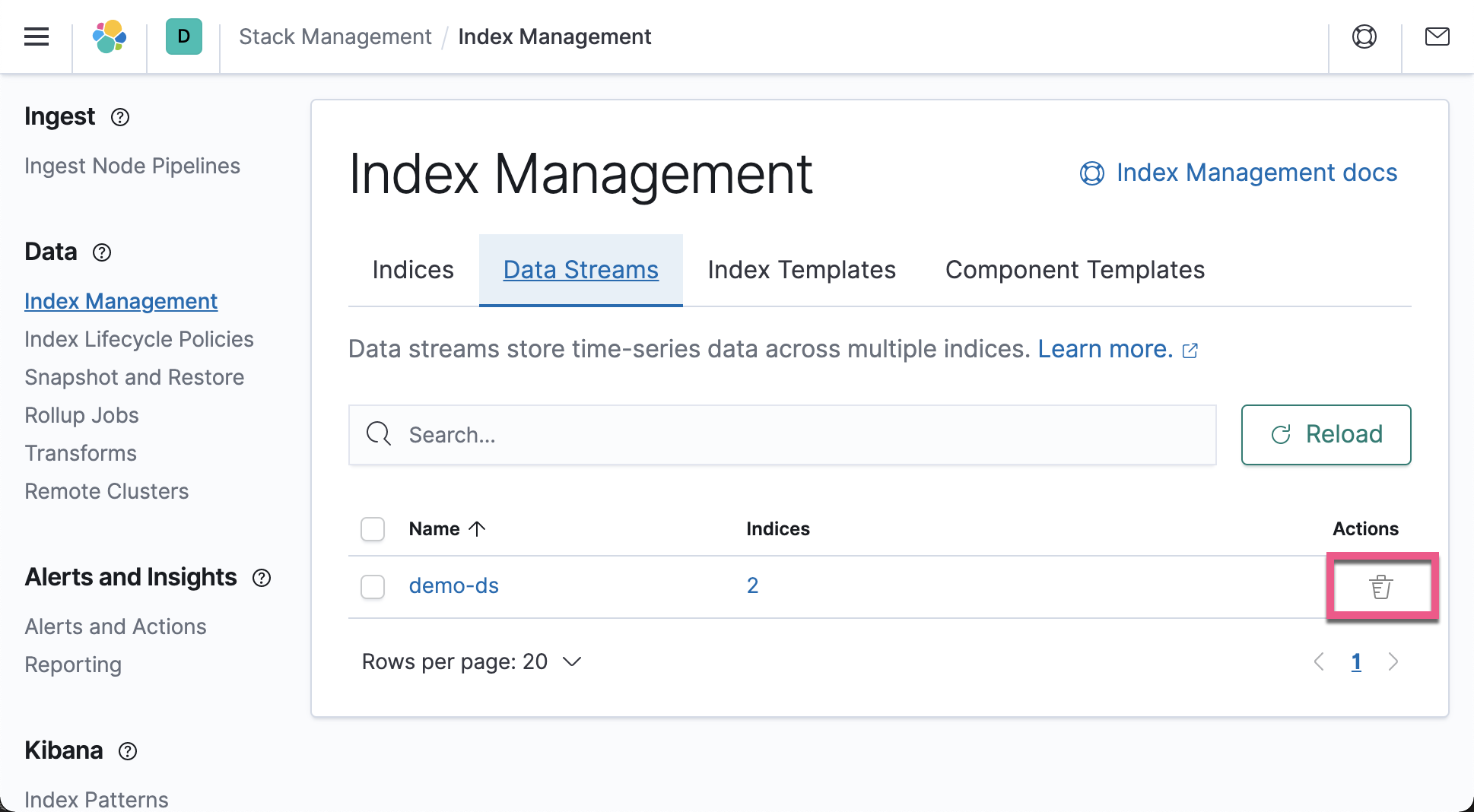Click page 1 in pagination
Image resolution: width=1474 pixels, height=812 pixels.
tap(1356, 661)
